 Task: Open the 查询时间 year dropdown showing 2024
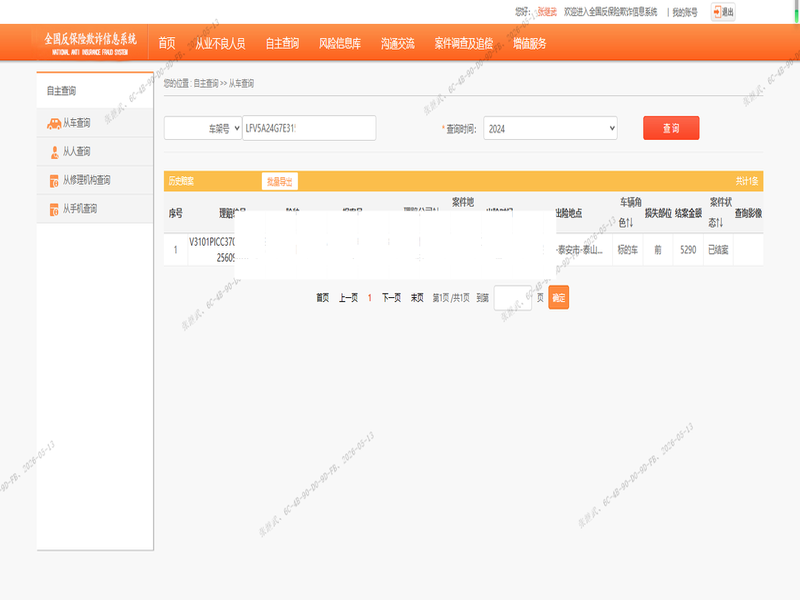click(550, 129)
